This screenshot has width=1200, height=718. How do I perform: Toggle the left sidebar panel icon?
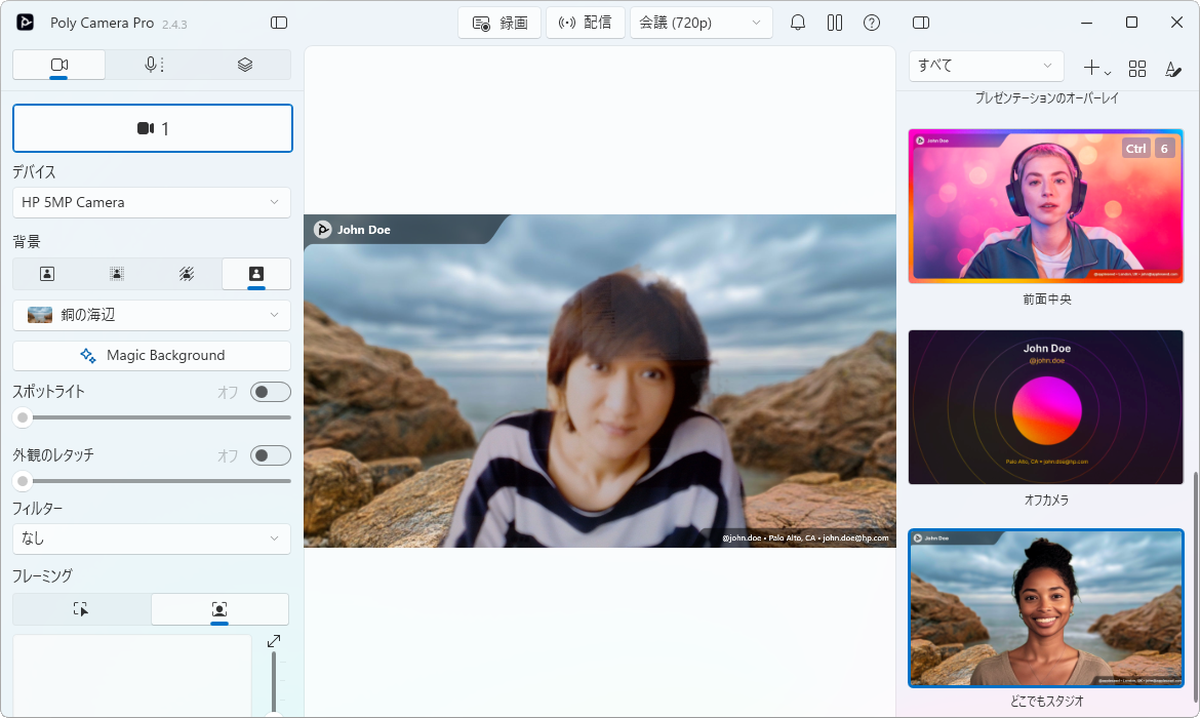pyautogui.click(x=279, y=23)
